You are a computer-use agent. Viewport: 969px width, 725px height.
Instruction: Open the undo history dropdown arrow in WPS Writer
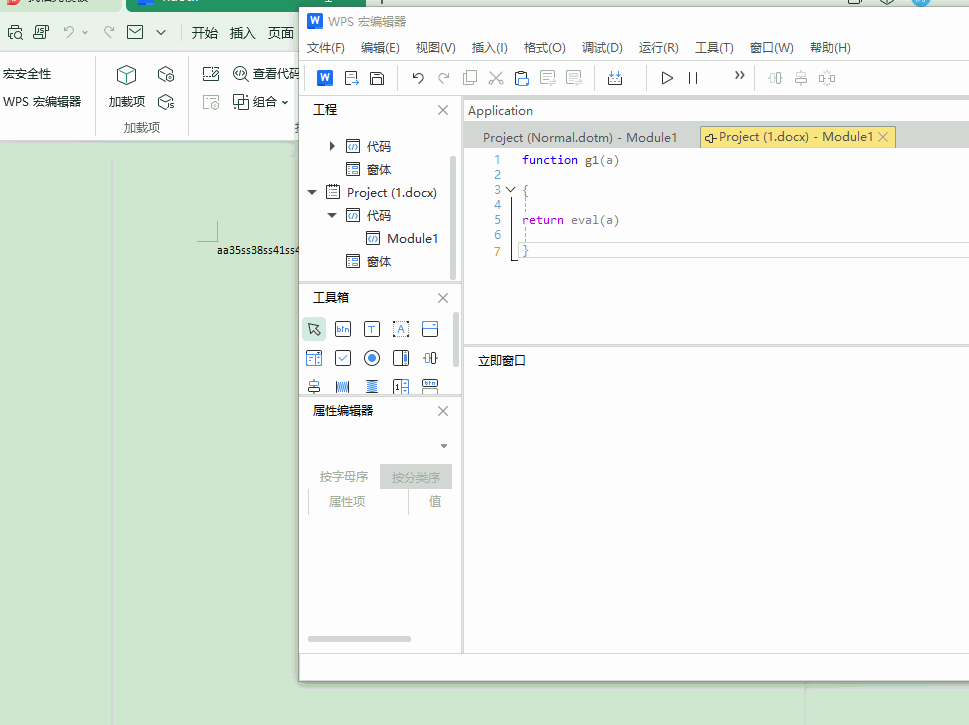pyautogui.click(x=85, y=32)
